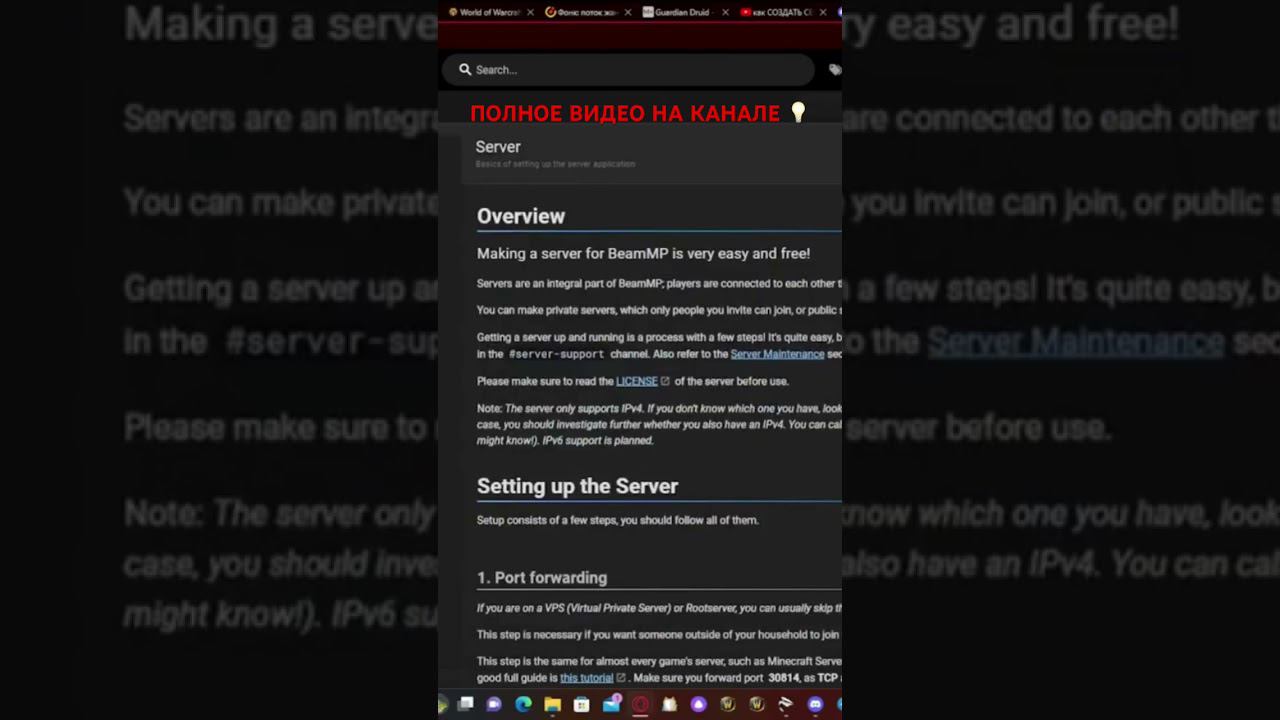Close the Guardian Druid tab
Image resolution: width=1280 pixels, height=720 pixels.
click(x=726, y=12)
